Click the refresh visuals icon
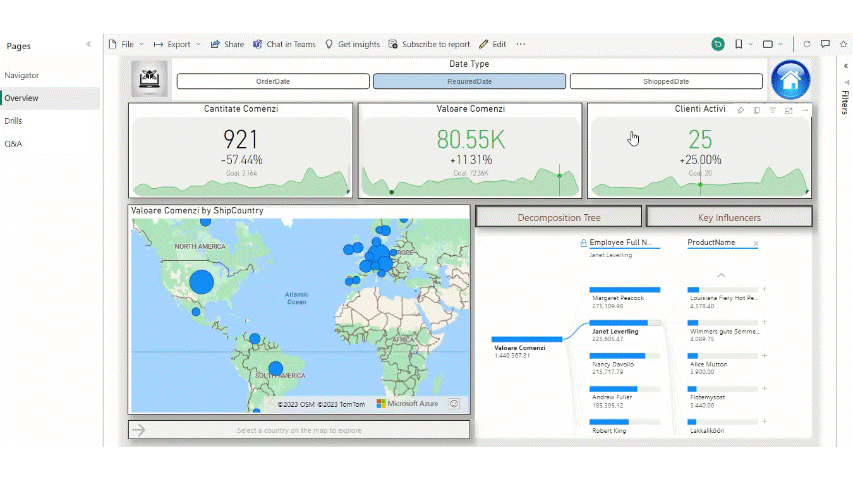This screenshot has width=853, height=480. click(x=807, y=44)
